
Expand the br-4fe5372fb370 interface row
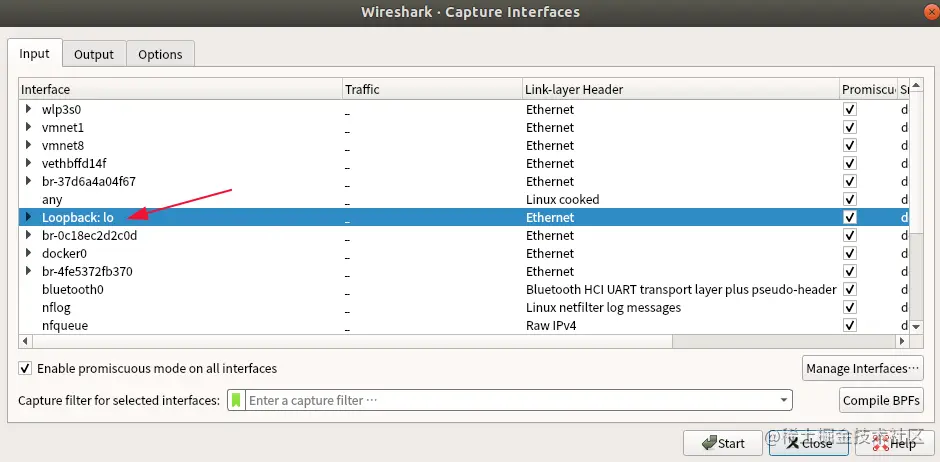tap(28, 271)
